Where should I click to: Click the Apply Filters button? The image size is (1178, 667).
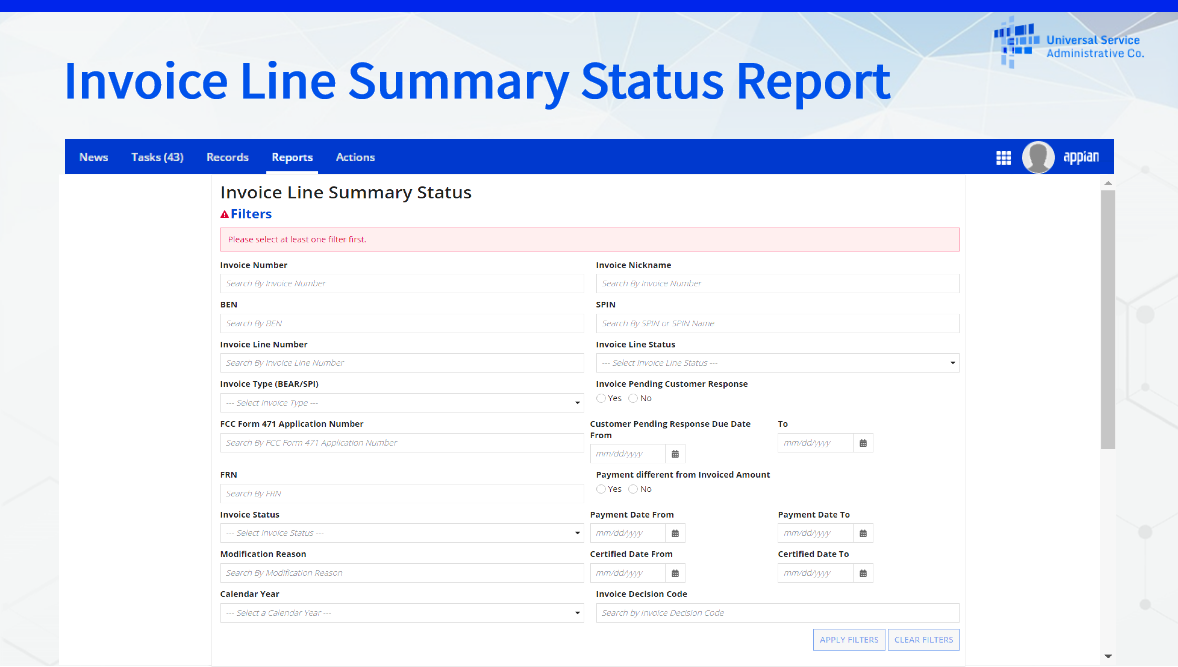[849, 640]
